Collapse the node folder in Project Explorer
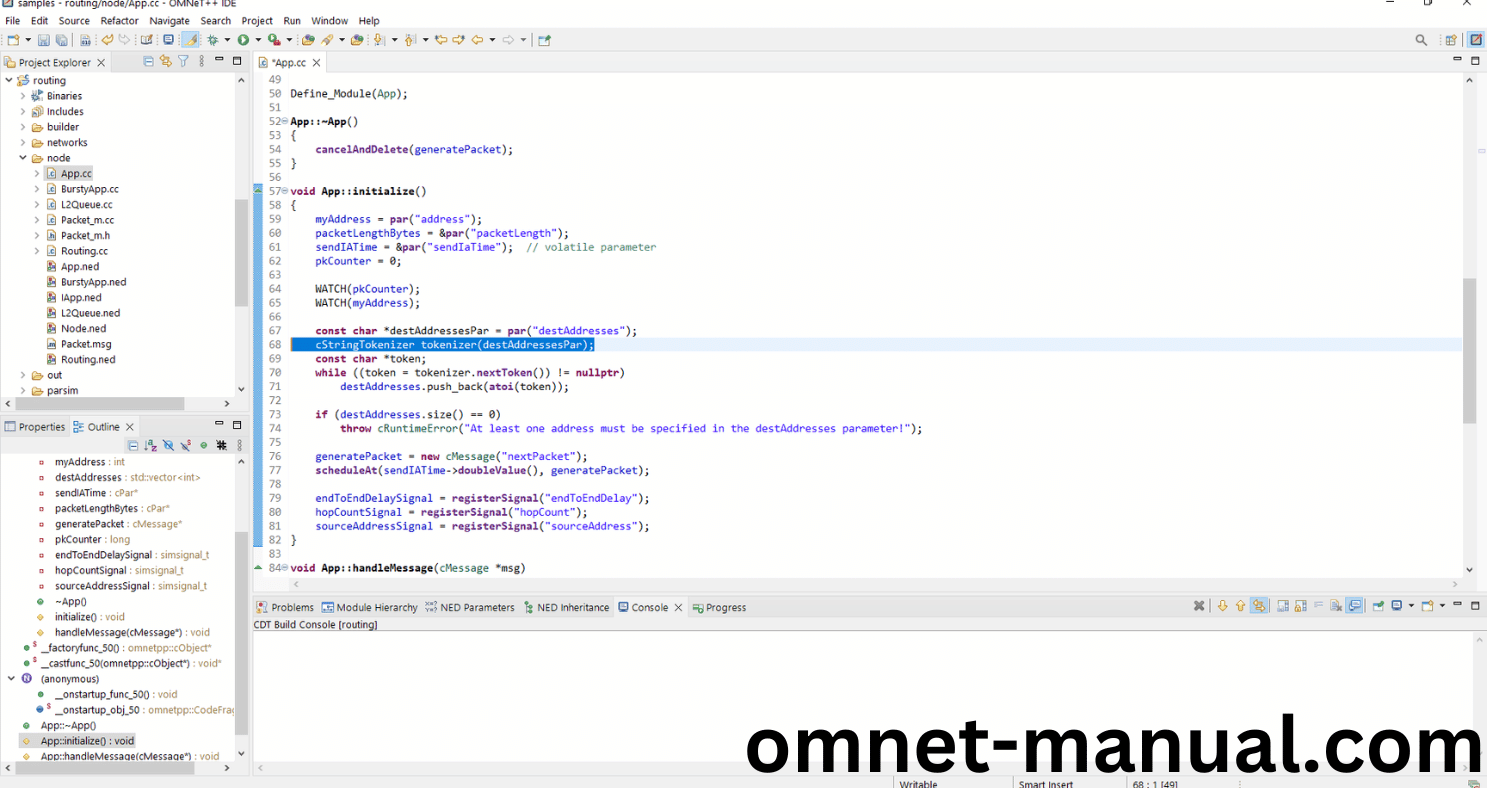This screenshot has width=1487, height=788. point(24,157)
